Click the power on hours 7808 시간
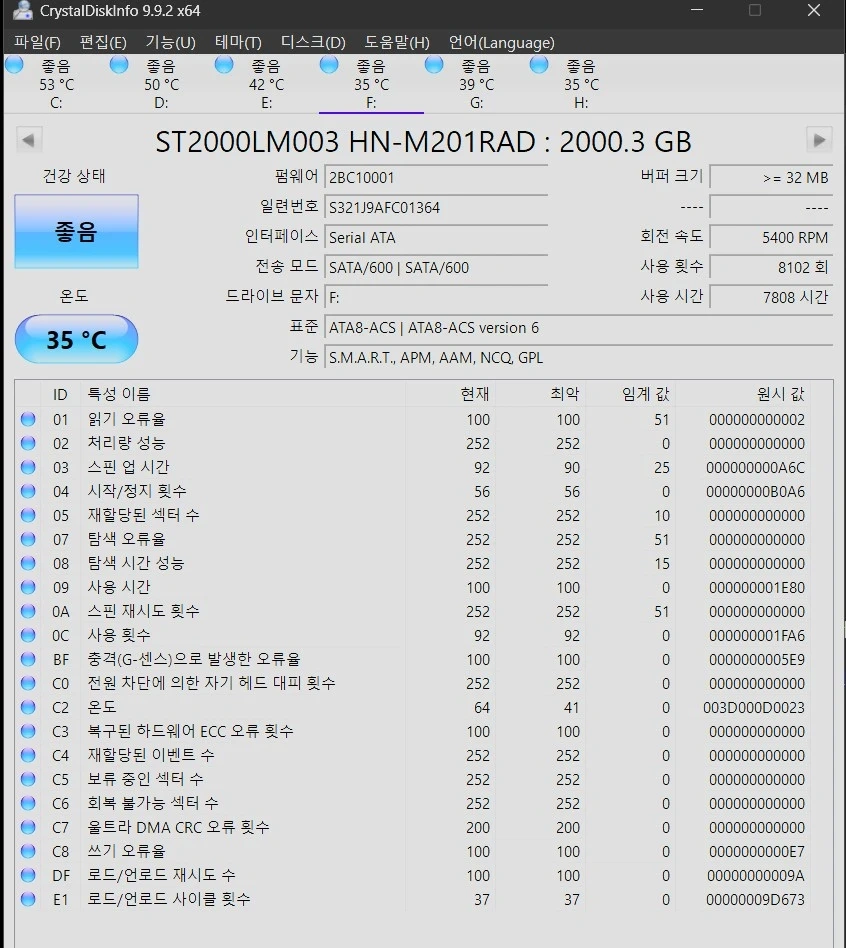Screen dimensions: 846x948 point(771,297)
